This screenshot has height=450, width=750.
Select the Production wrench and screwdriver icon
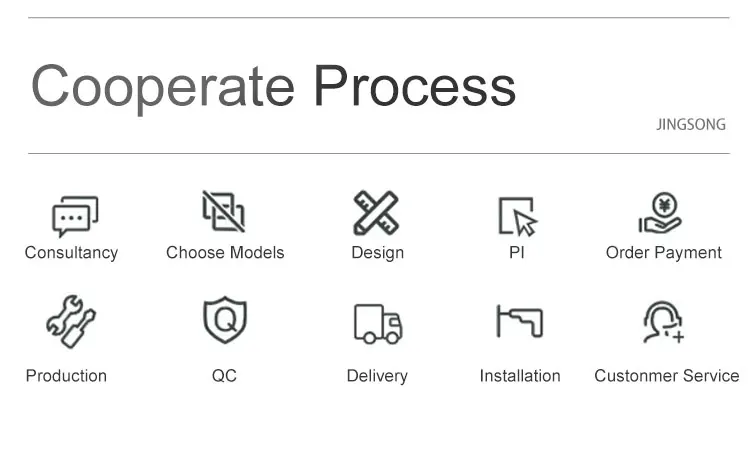pyautogui.click(x=71, y=321)
